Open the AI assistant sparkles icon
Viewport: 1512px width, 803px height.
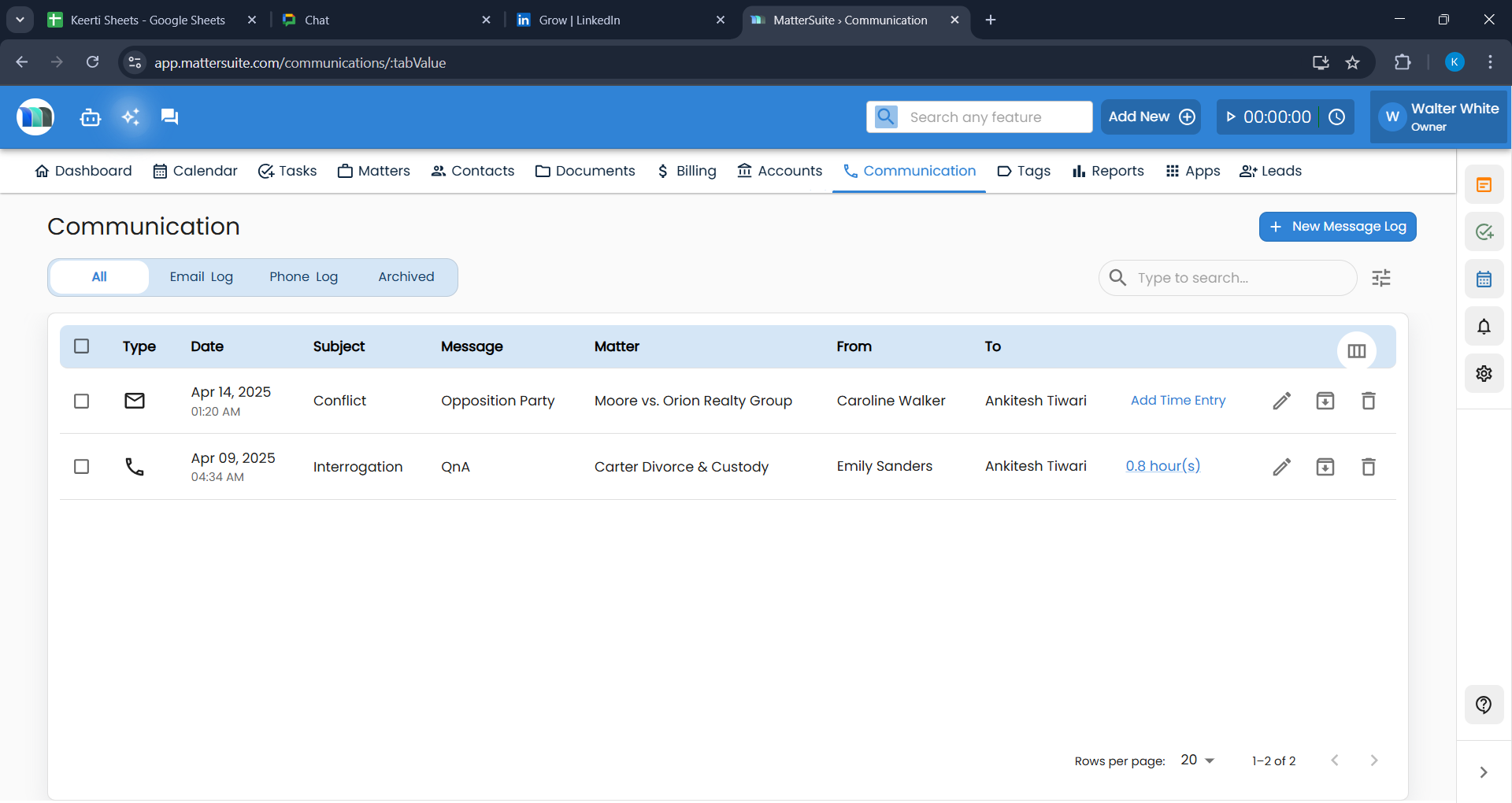130,117
